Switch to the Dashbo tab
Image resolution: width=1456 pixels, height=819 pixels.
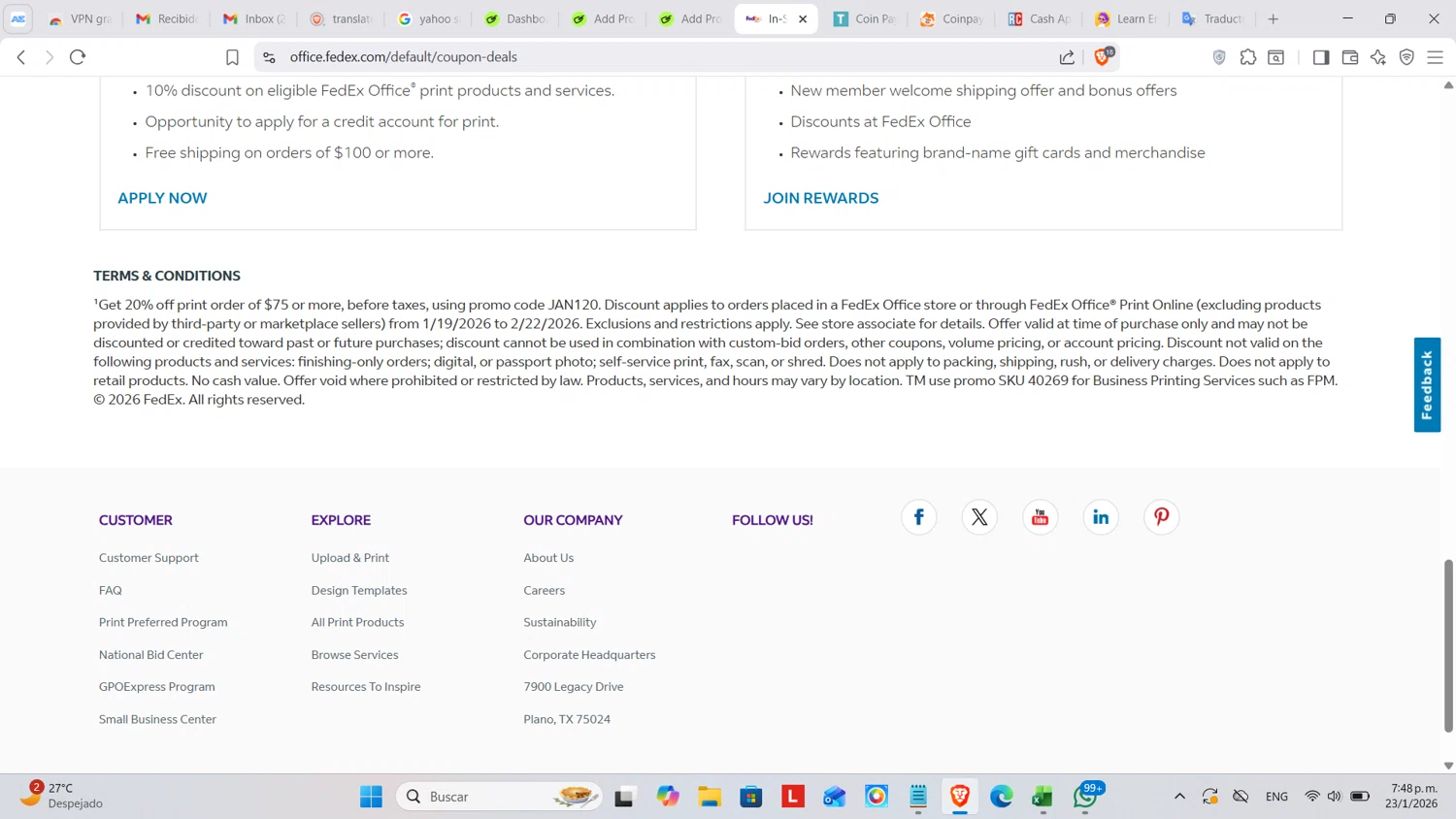pyautogui.click(x=516, y=18)
